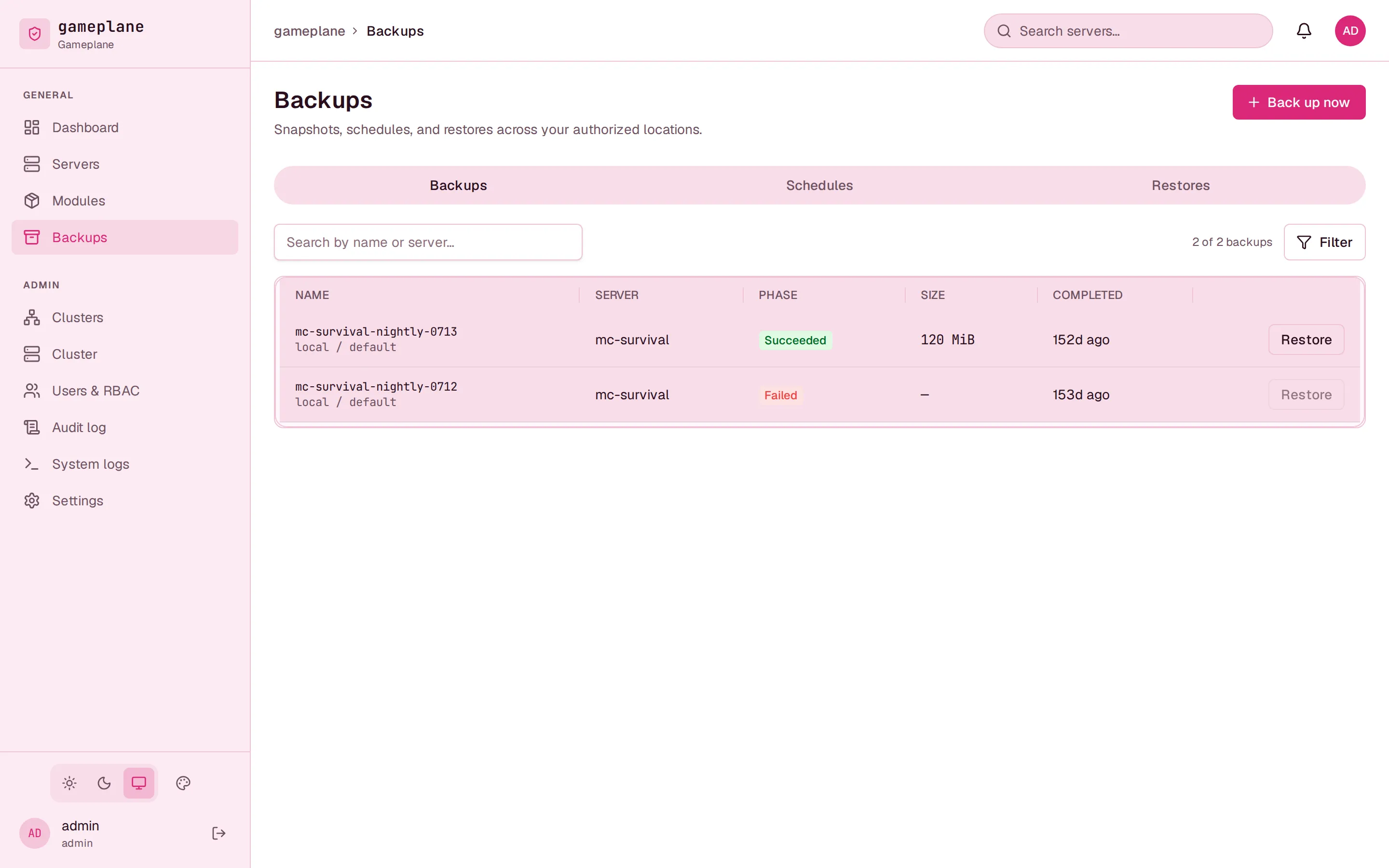Click the Failed status badge

click(780, 395)
